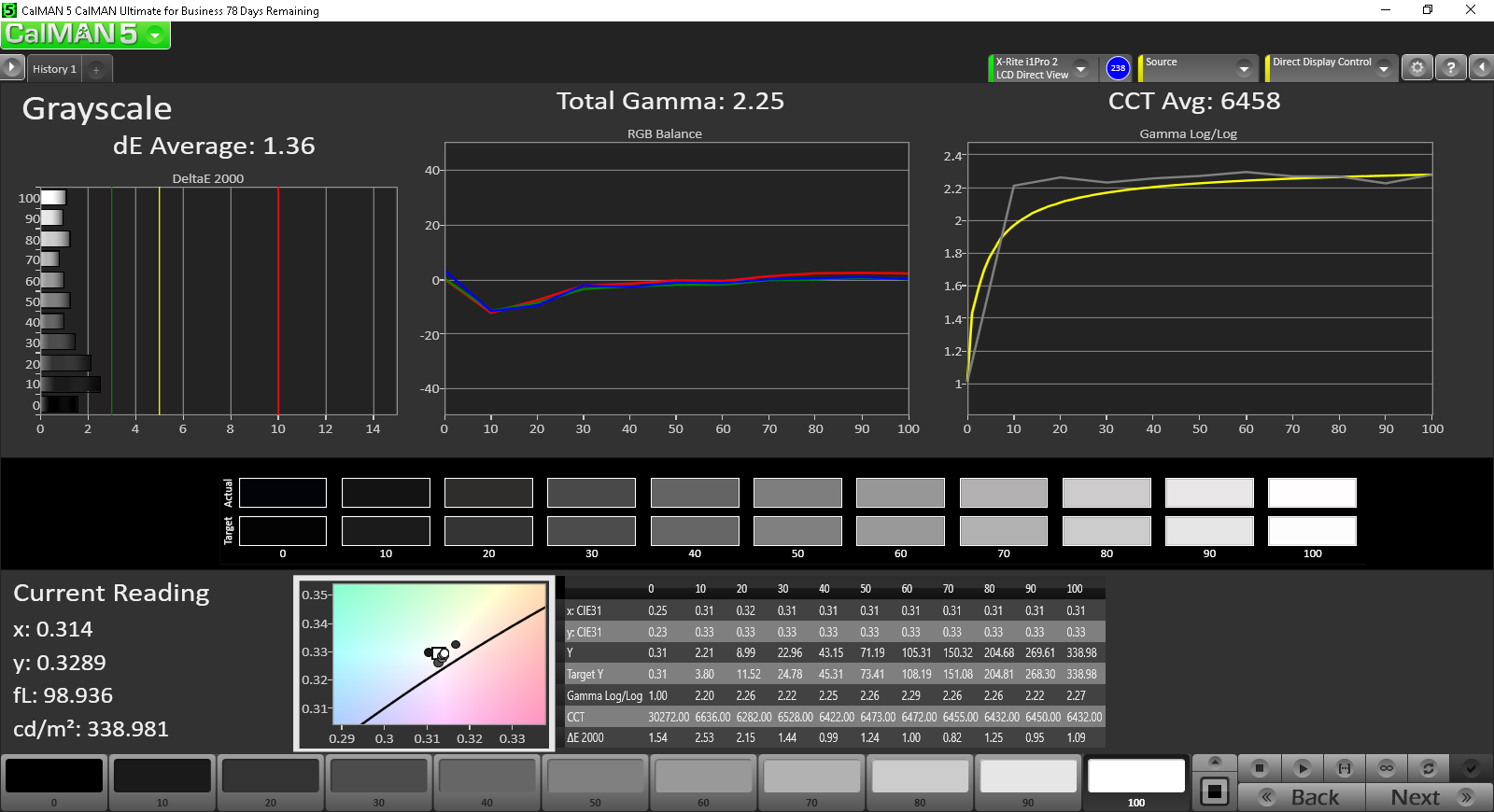The height and width of the screenshot is (812, 1494).
Task: Click the CCT value 30272.00
Action: pyautogui.click(x=669, y=717)
